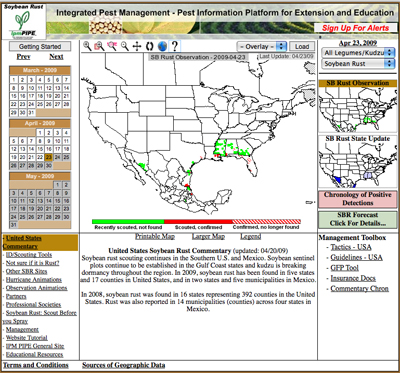Click the globe full-extent icon
The width and height of the screenshot is (400, 373).
pos(162,46)
